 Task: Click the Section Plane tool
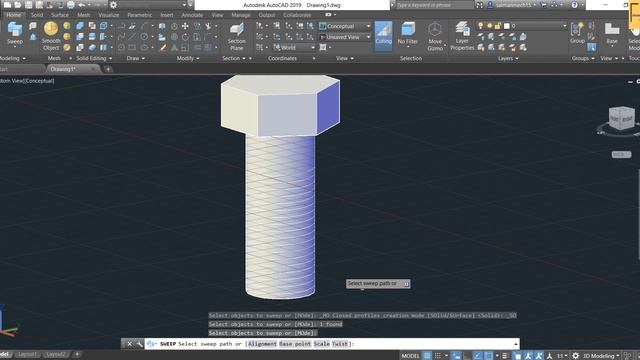click(236, 36)
